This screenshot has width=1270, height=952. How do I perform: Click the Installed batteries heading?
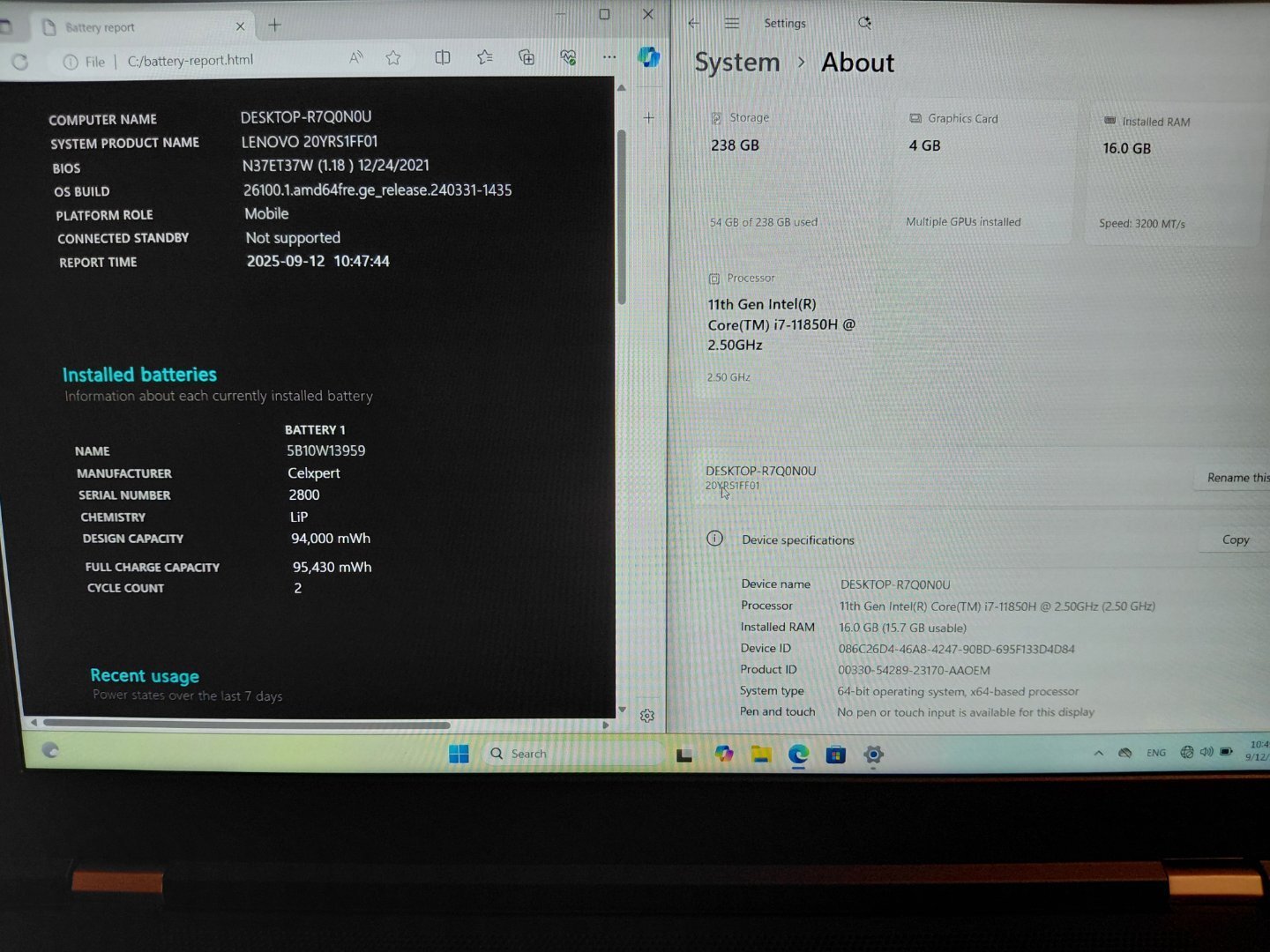pos(139,375)
